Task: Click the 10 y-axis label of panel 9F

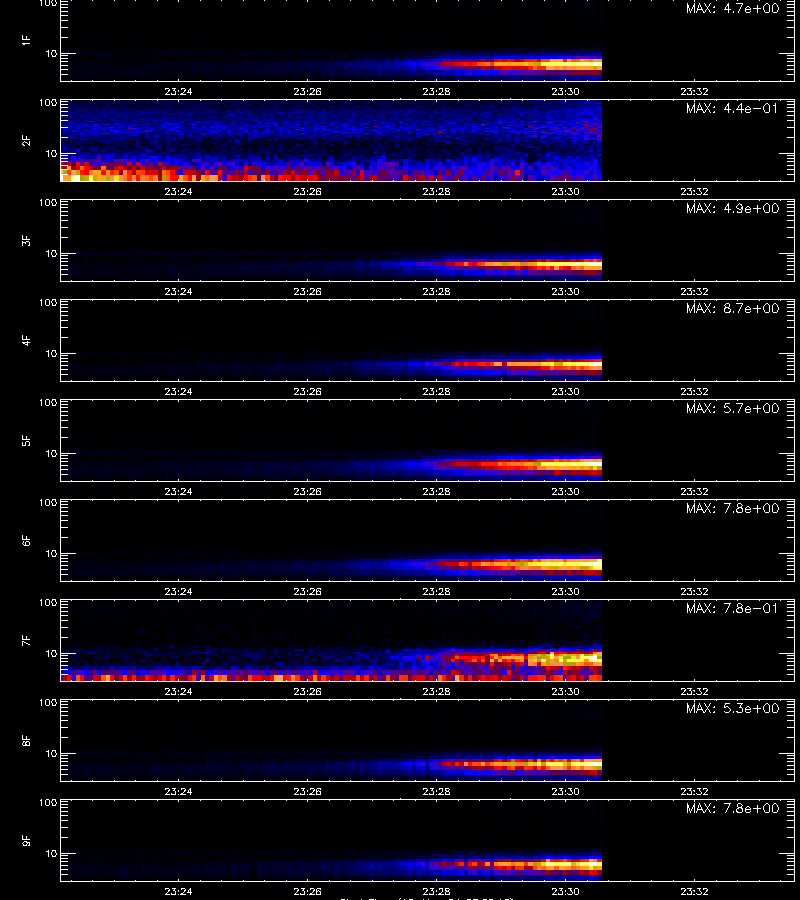Action: click(51, 854)
